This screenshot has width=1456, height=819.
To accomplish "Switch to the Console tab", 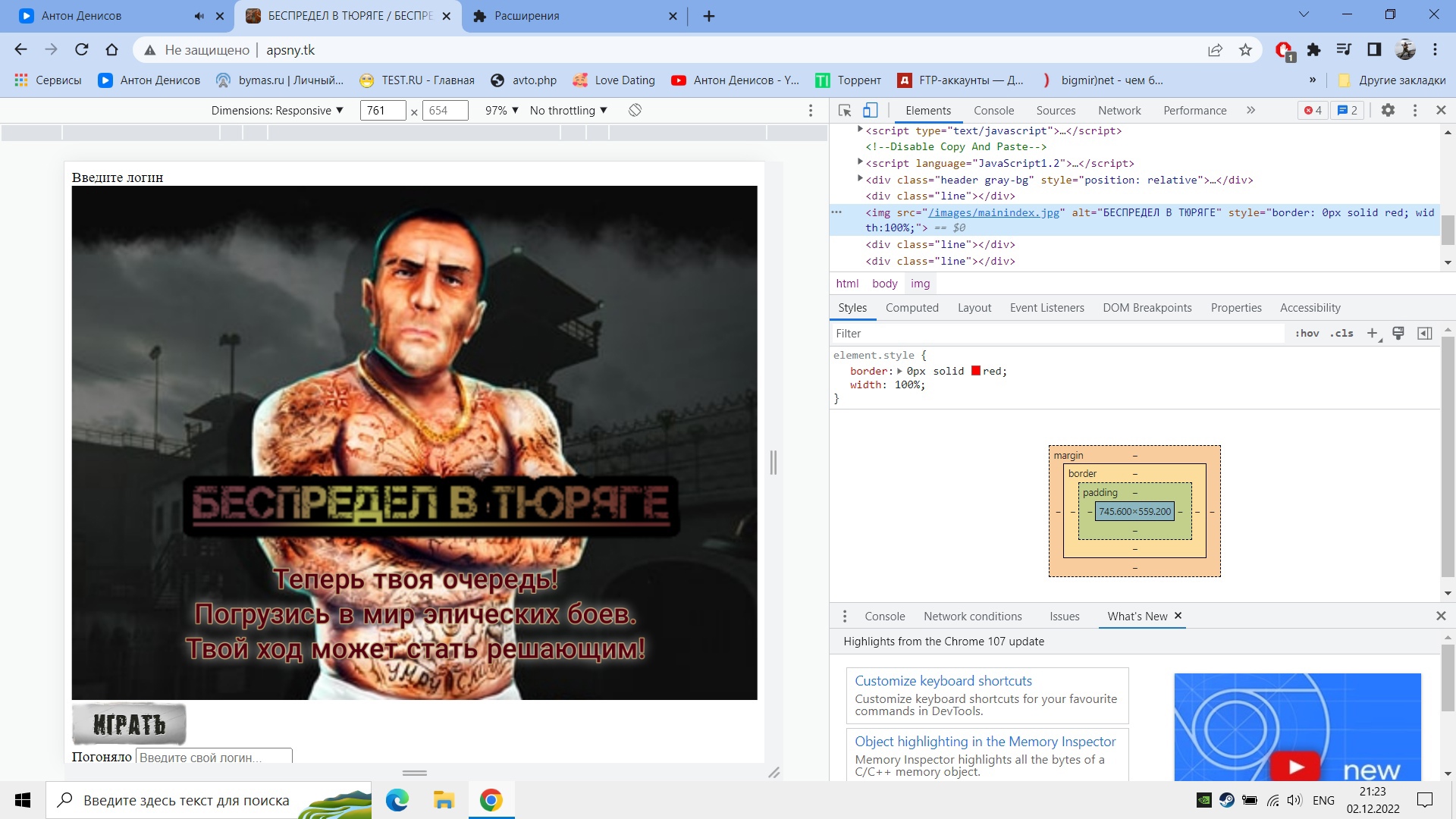I will click(x=993, y=111).
